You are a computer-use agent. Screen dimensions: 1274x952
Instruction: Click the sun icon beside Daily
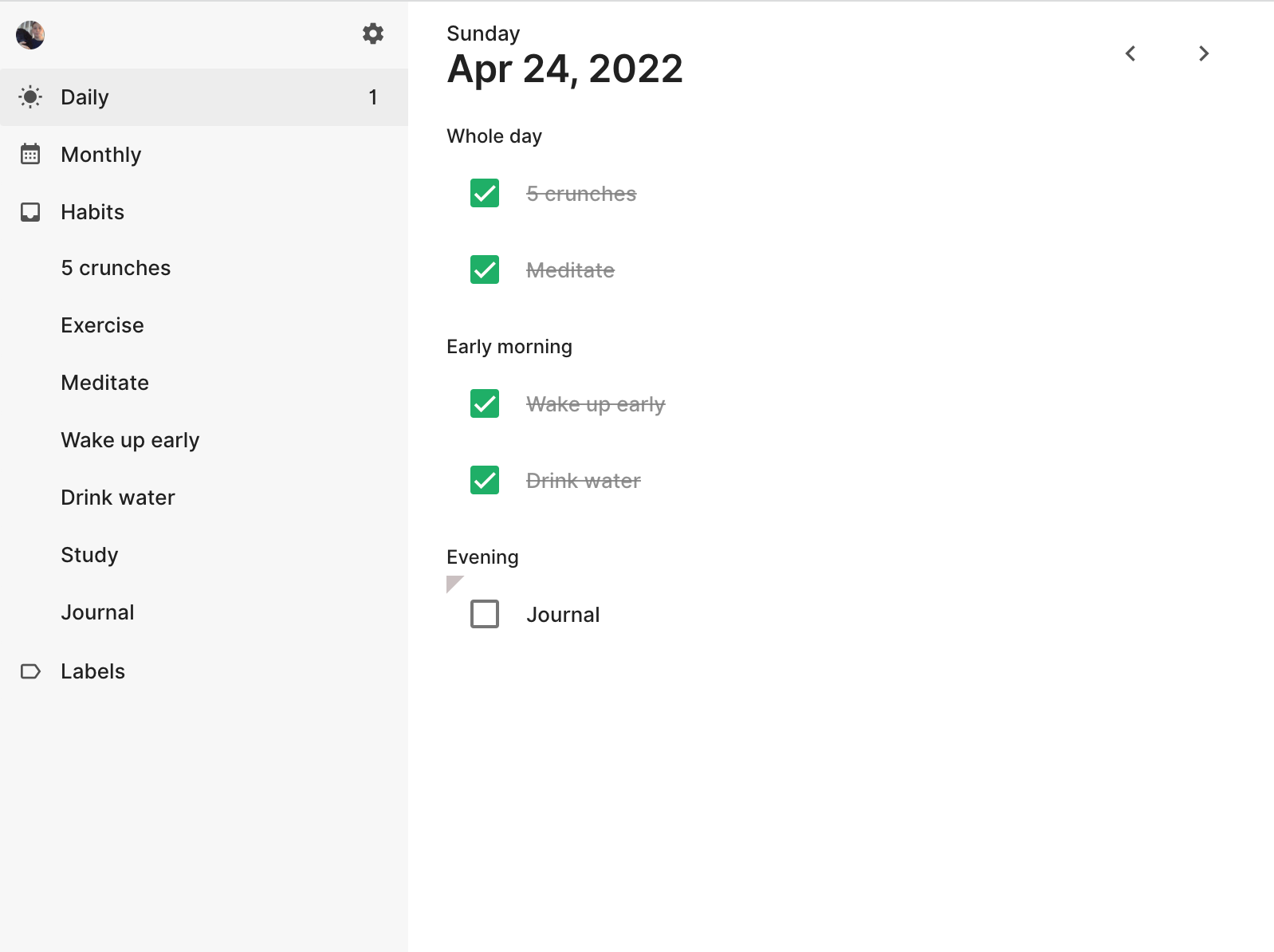[30, 97]
